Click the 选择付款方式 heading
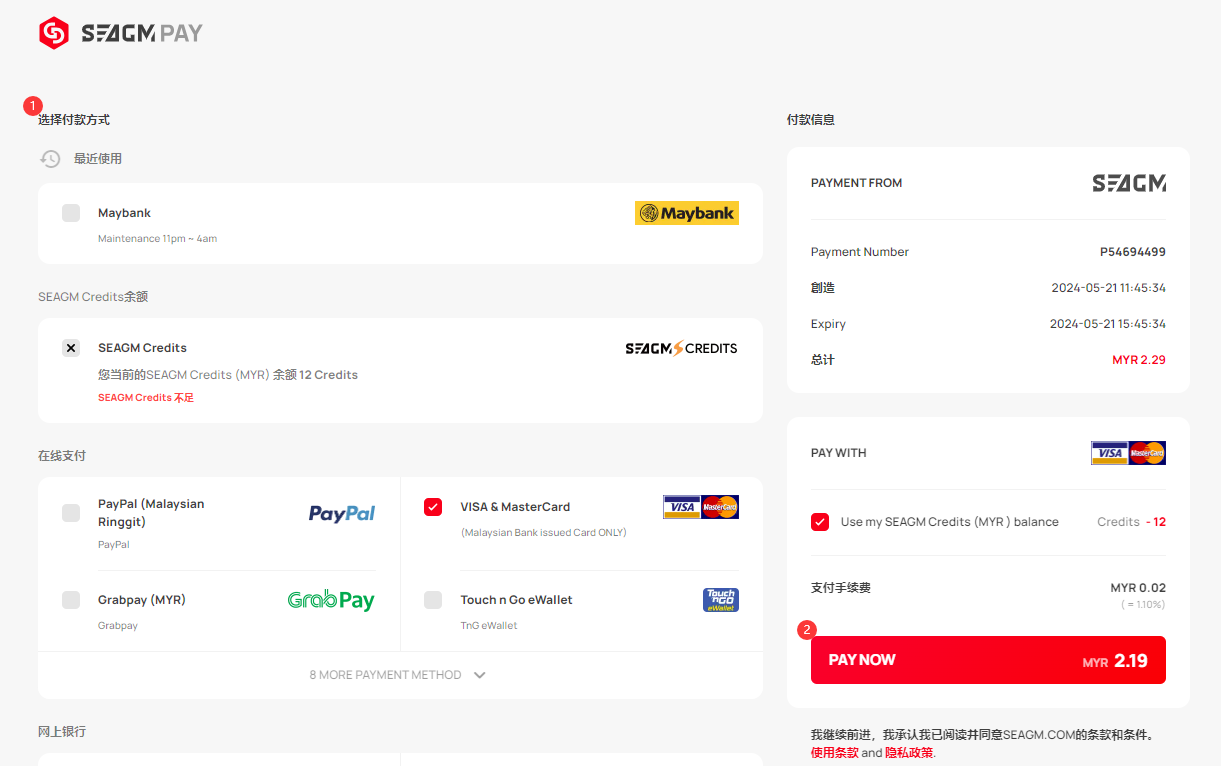This screenshot has width=1221, height=766. click(74, 120)
